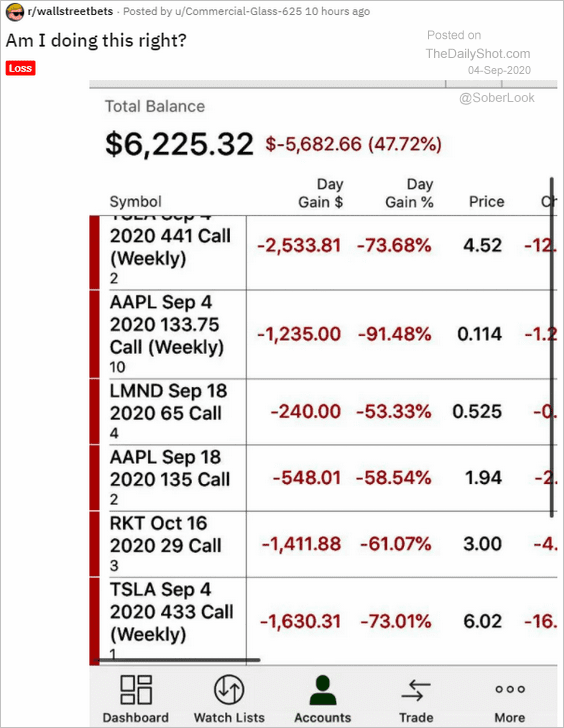The width and height of the screenshot is (564, 728).
Task: Open the RKT Oct 16 29 Call position
Action: pyautogui.click(x=324, y=544)
